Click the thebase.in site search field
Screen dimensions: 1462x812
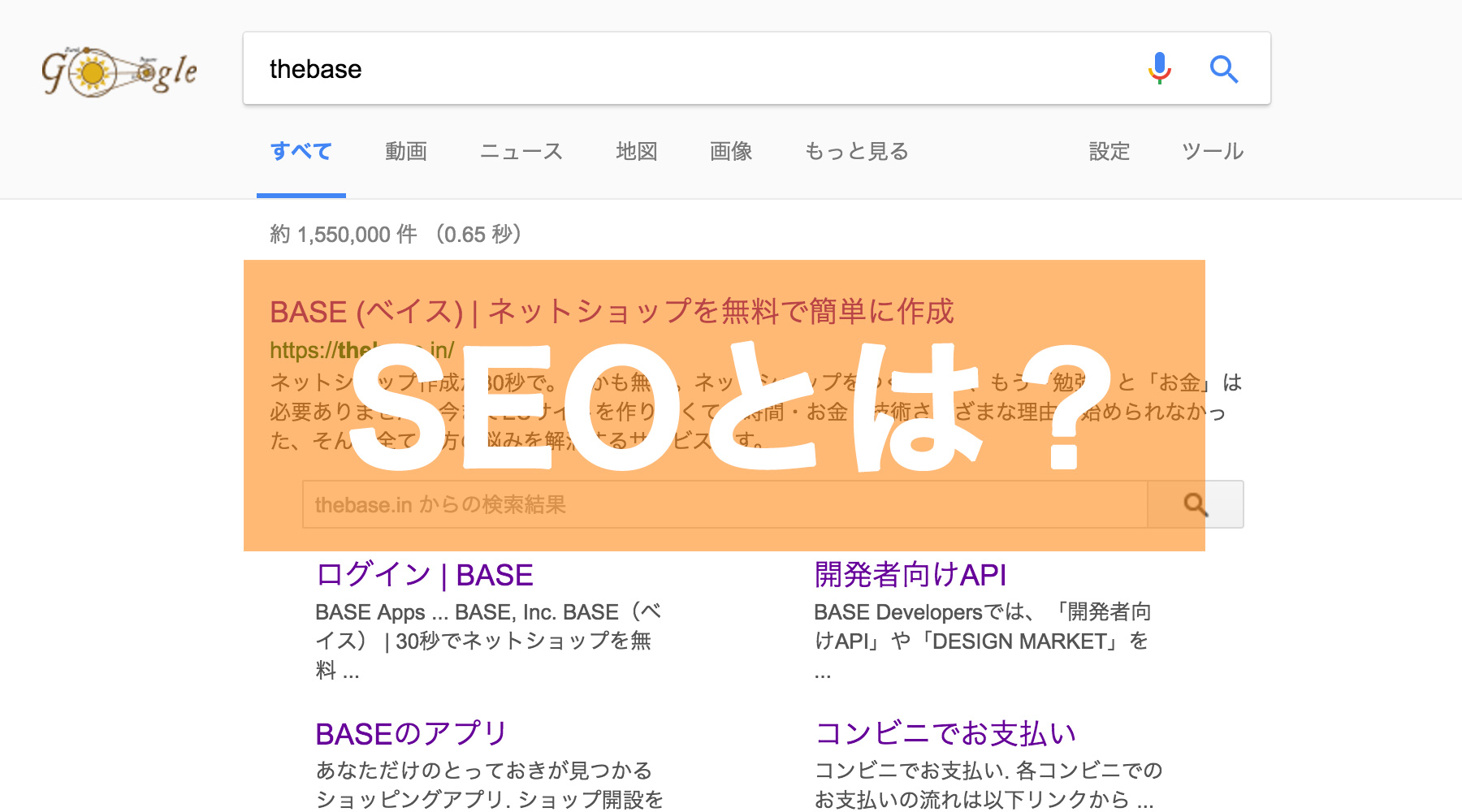click(x=725, y=504)
